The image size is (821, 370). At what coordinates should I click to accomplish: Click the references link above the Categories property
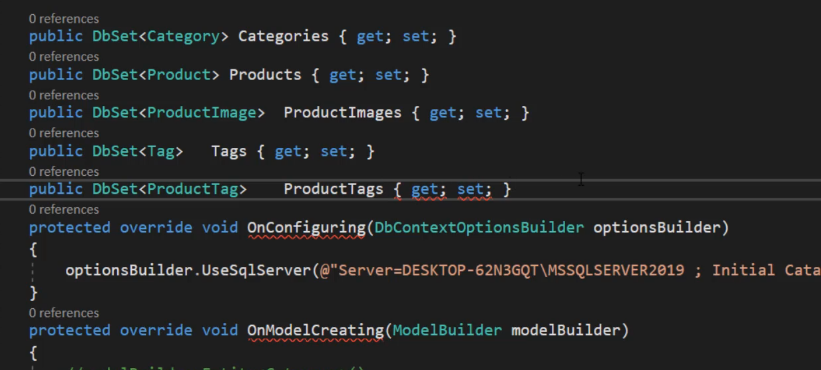pyautogui.click(x=64, y=19)
